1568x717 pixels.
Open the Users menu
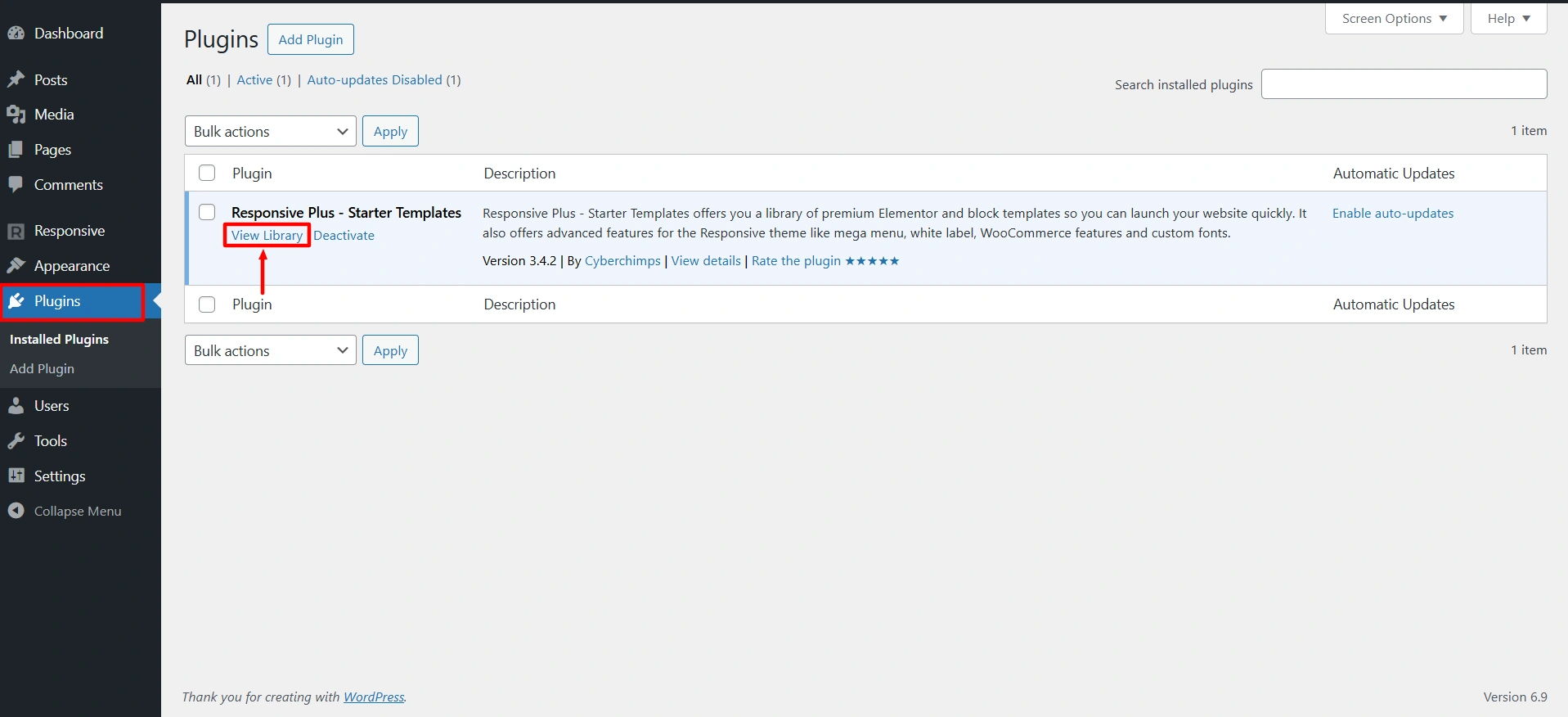click(52, 406)
